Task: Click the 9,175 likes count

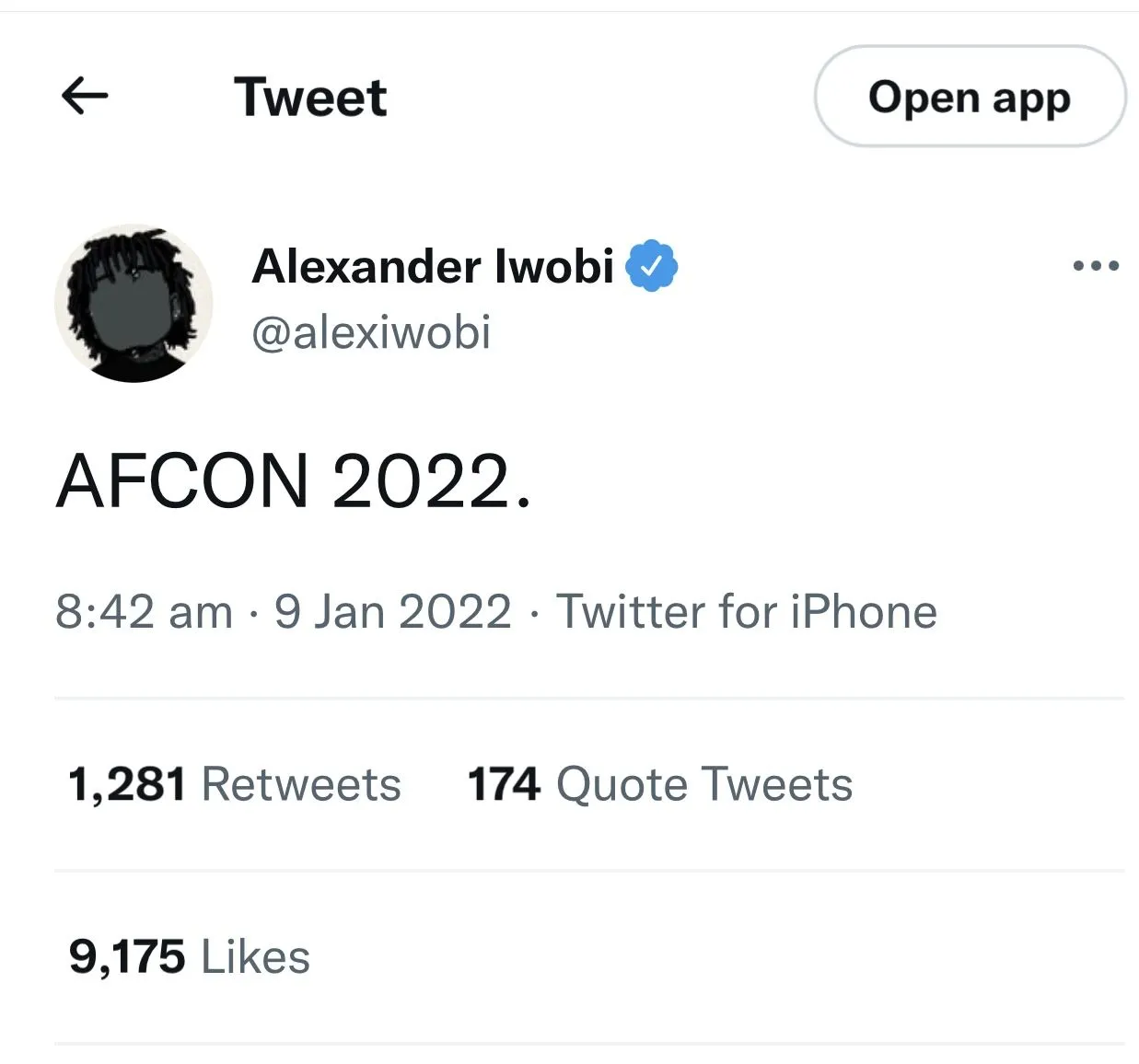Action: (x=127, y=957)
